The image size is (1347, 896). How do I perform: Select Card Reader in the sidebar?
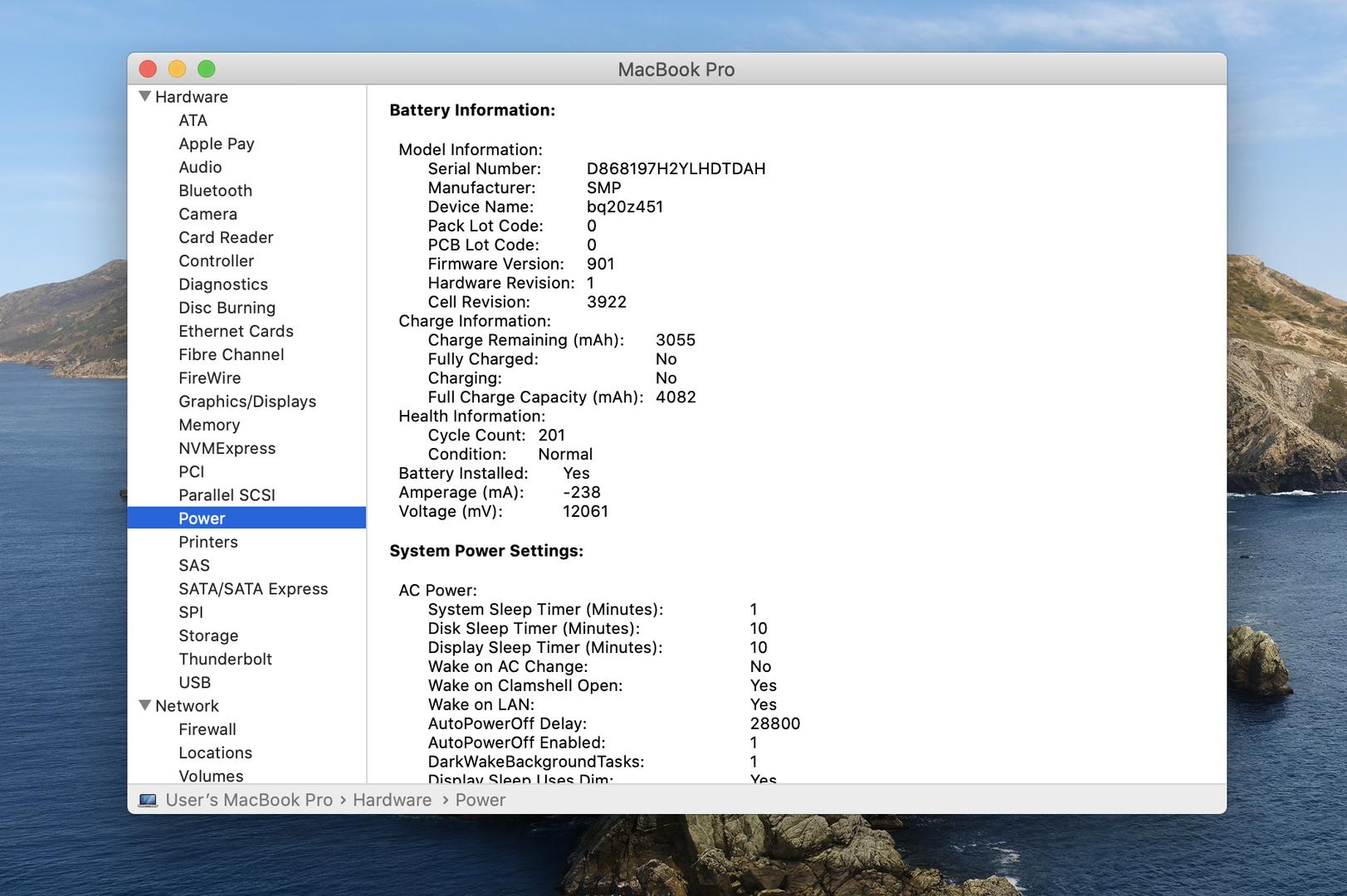[226, 237]
